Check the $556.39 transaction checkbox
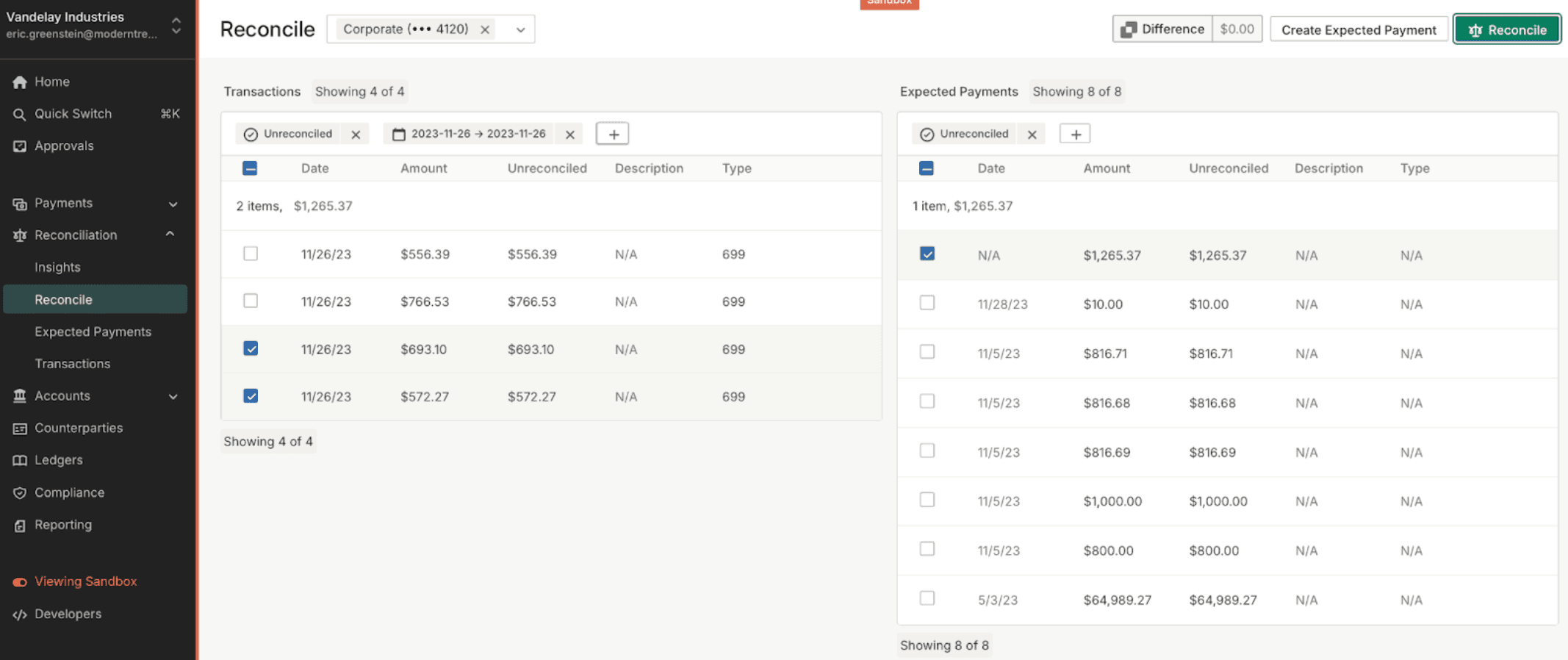 pyautogui.click(x=251, y=254)
